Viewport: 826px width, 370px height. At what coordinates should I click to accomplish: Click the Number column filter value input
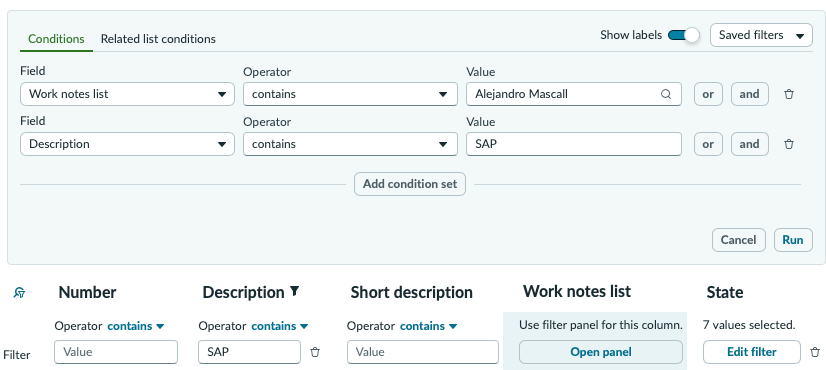(116, 352)
